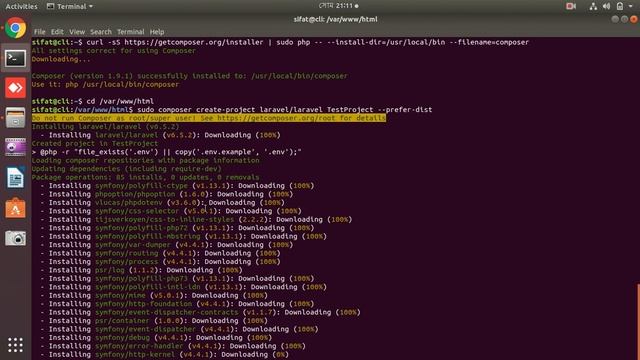The image size is (640, 360).
Task: Click the terminal vertical scrollbar
Action: (x=638, y=322)
